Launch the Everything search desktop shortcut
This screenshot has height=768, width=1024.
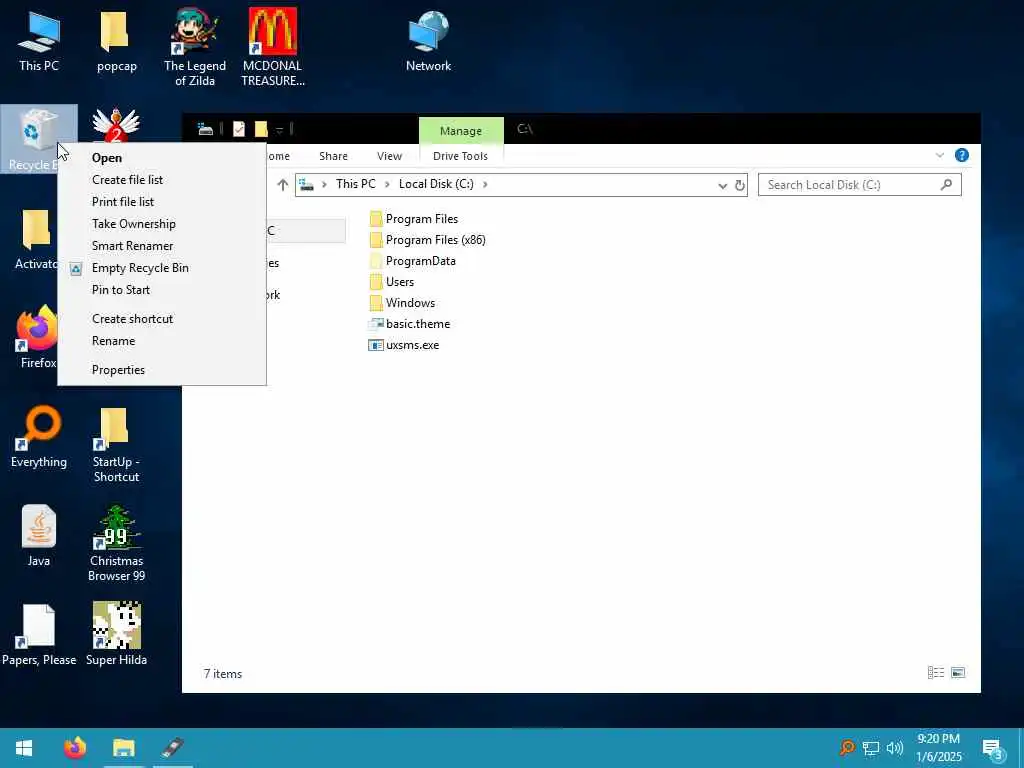(x=39, y=436)
